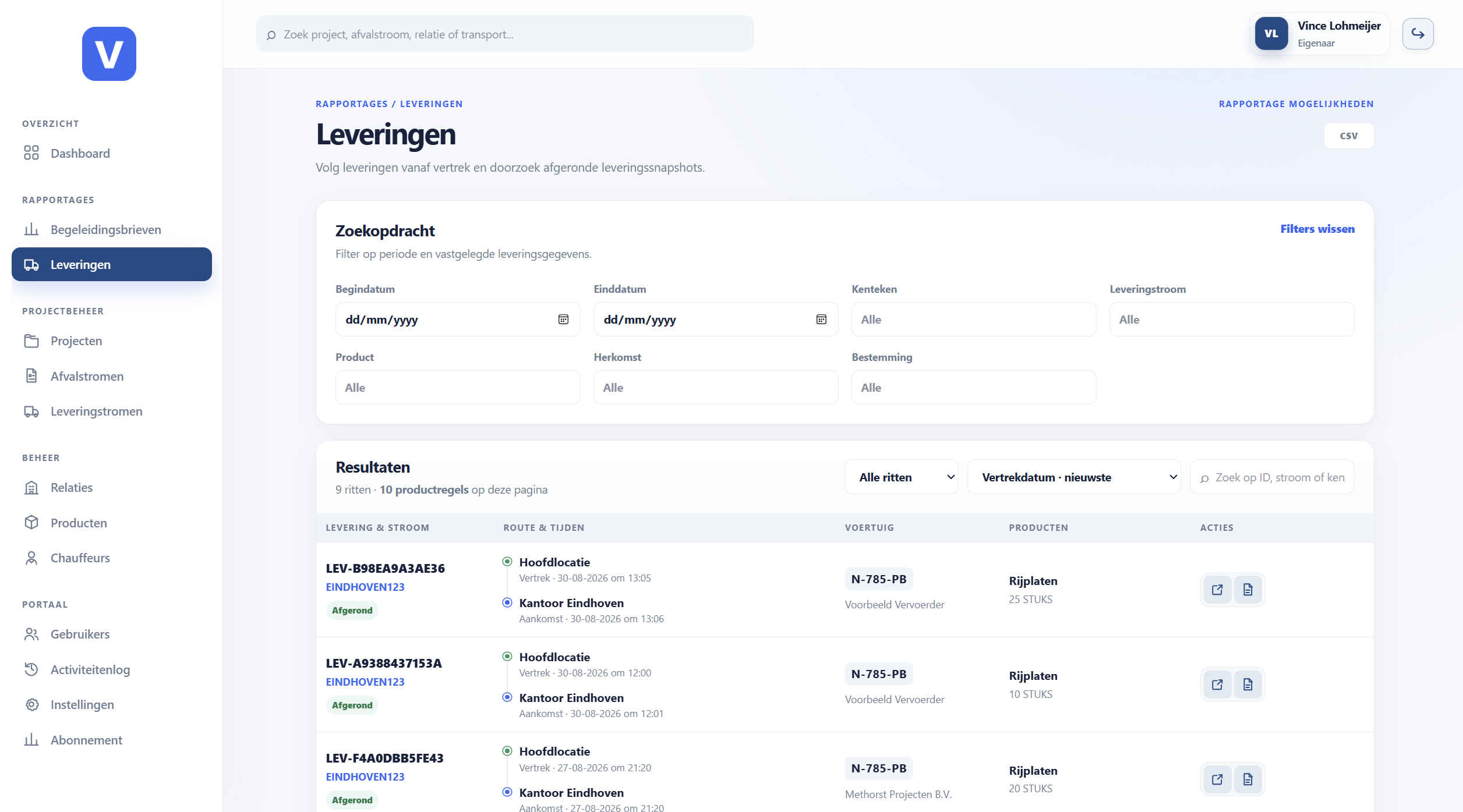The width and height of the screenshot is (1463, 812).
Task: Open the Kenteken filter field
Action: [974, 320]
